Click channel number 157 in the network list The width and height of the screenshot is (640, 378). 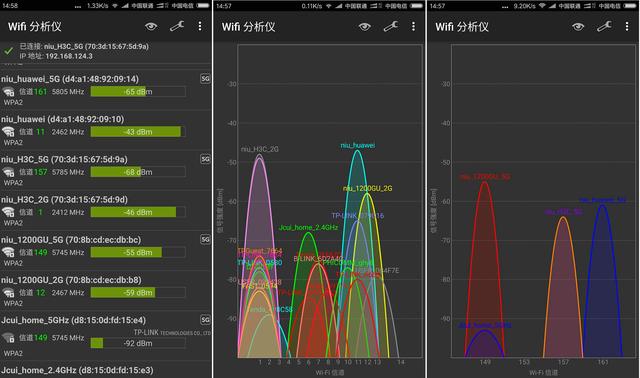[40, 172]
